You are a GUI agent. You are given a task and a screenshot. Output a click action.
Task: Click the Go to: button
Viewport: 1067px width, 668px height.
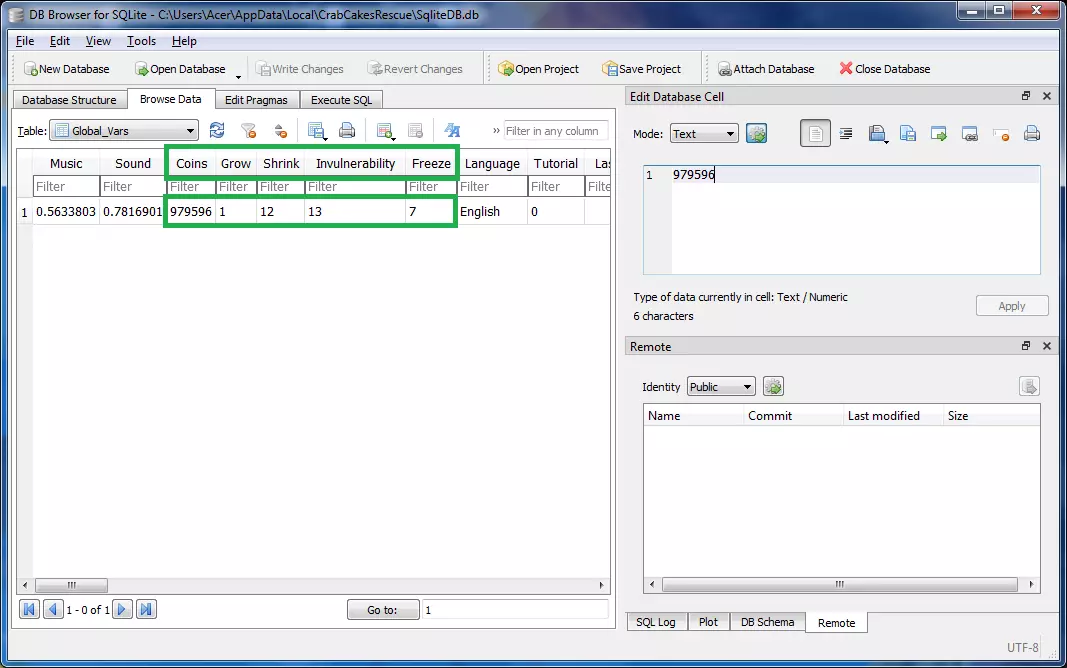[382, 610]
